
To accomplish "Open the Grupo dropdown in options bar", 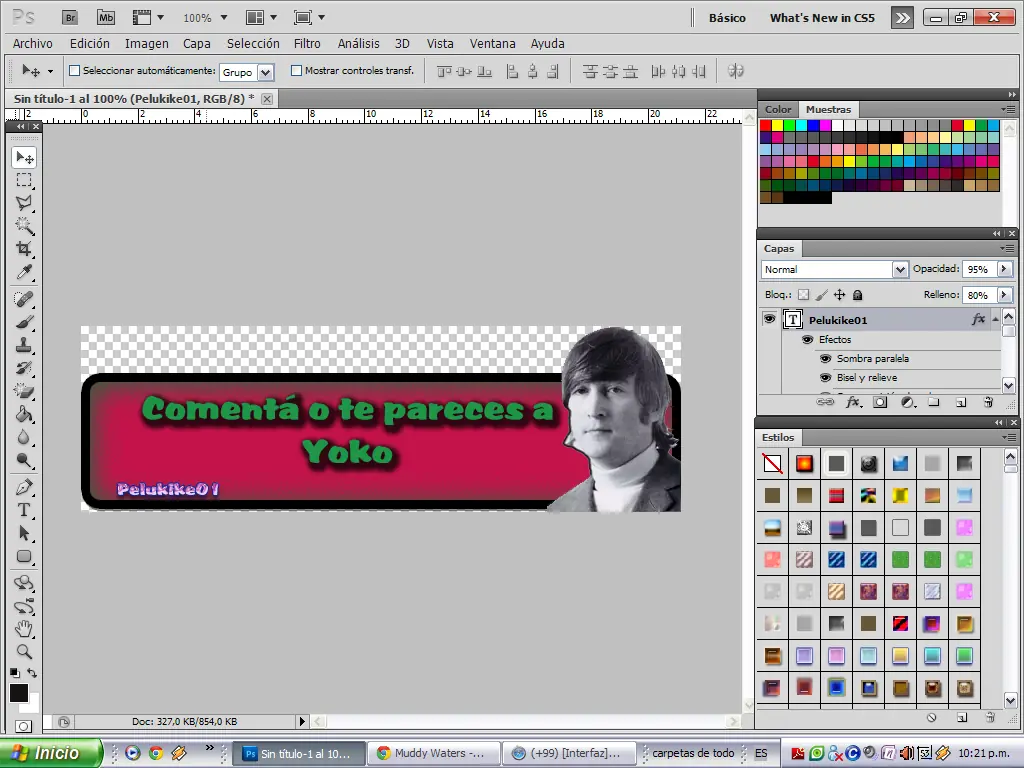I will (248, 72).
